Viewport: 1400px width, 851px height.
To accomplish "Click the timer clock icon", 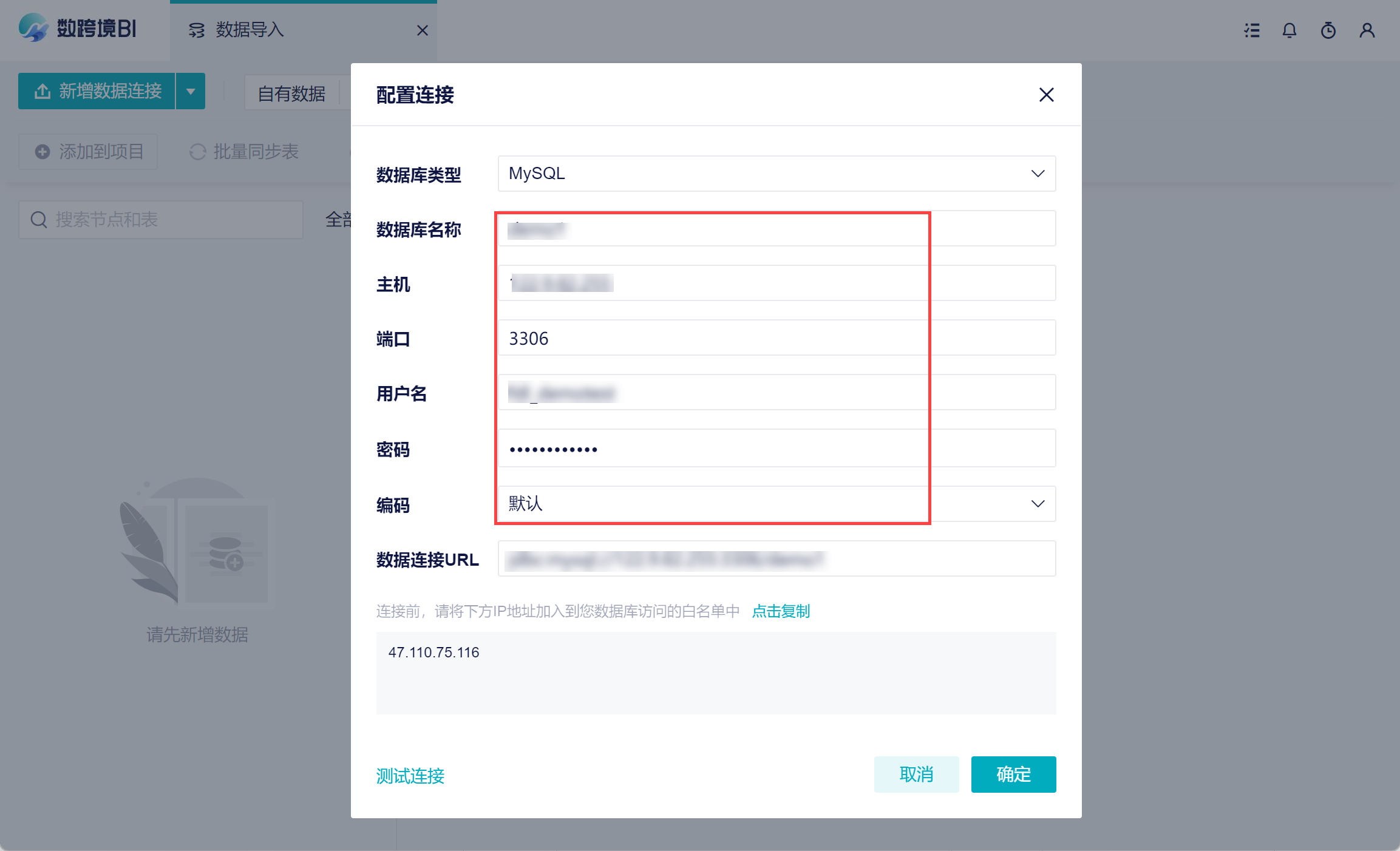I will point(1328,30).
